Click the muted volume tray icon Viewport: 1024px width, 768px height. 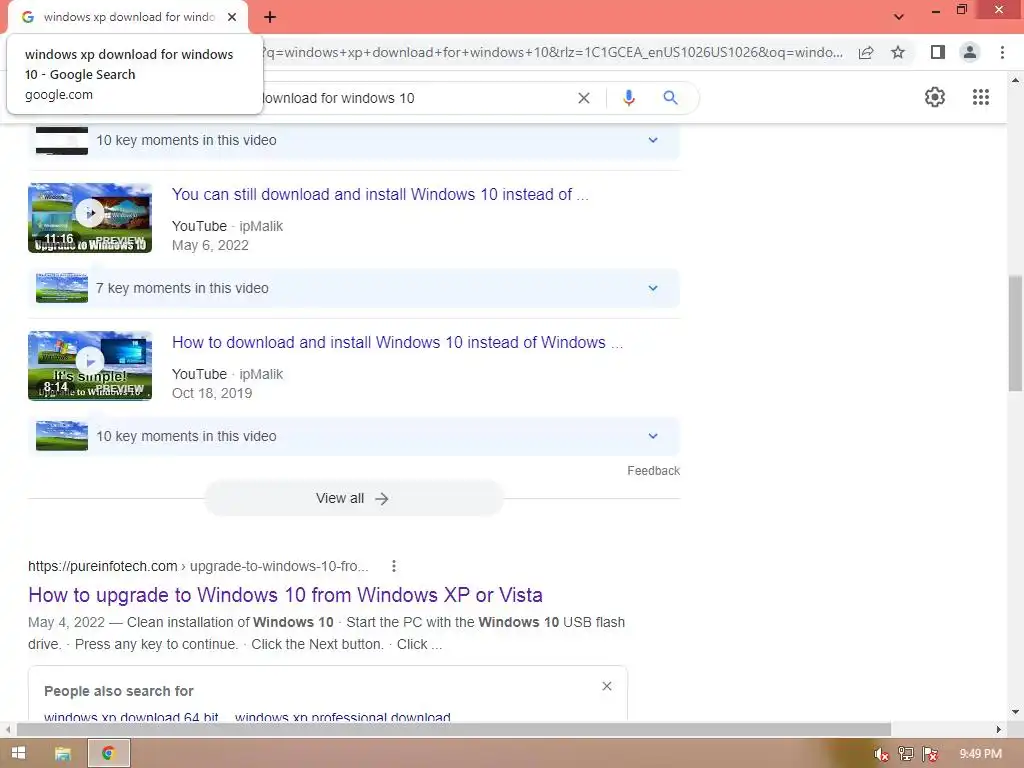881,754
